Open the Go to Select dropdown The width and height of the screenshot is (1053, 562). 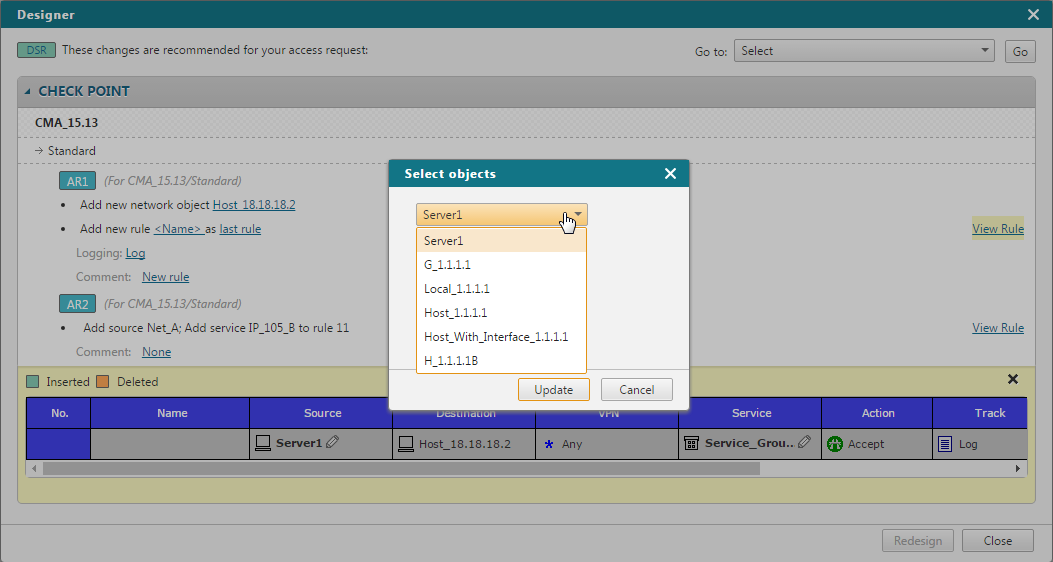pos(864,51)
